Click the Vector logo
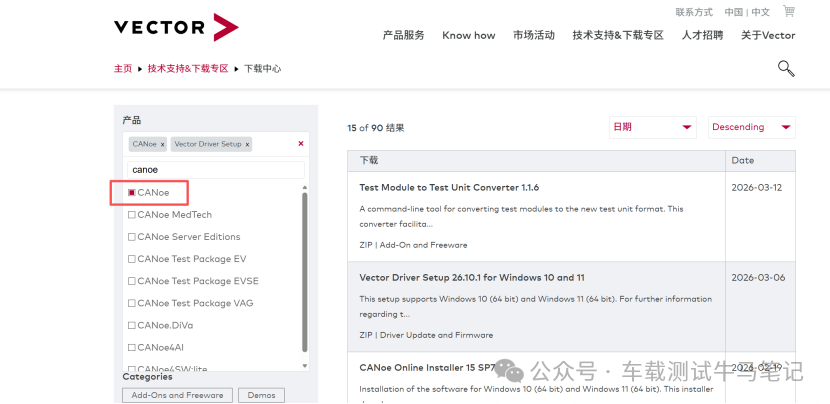 click(176, 28)
